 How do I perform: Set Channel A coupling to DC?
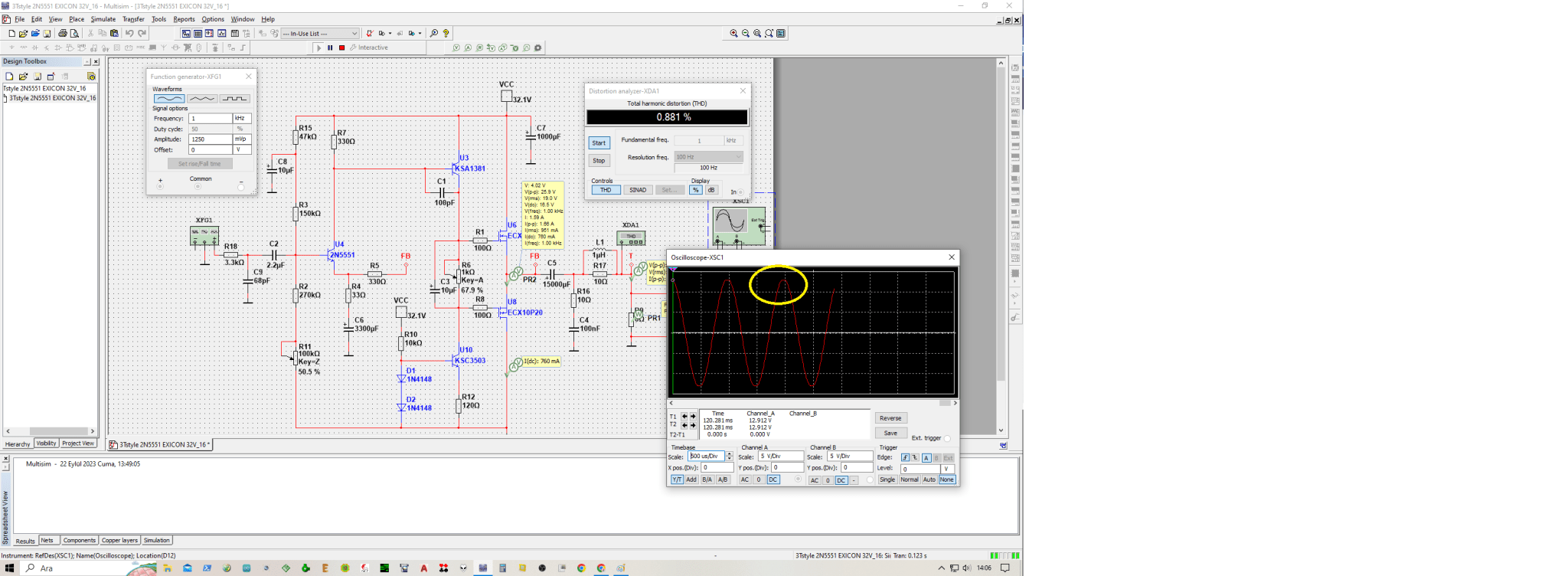[773, 479]
